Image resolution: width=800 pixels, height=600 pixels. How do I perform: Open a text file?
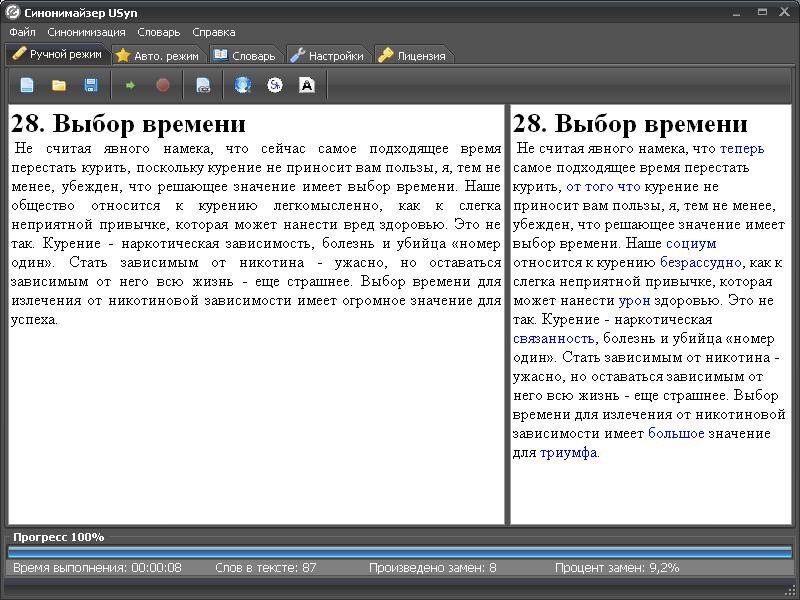pyautogui.click(x=58, y=85)
